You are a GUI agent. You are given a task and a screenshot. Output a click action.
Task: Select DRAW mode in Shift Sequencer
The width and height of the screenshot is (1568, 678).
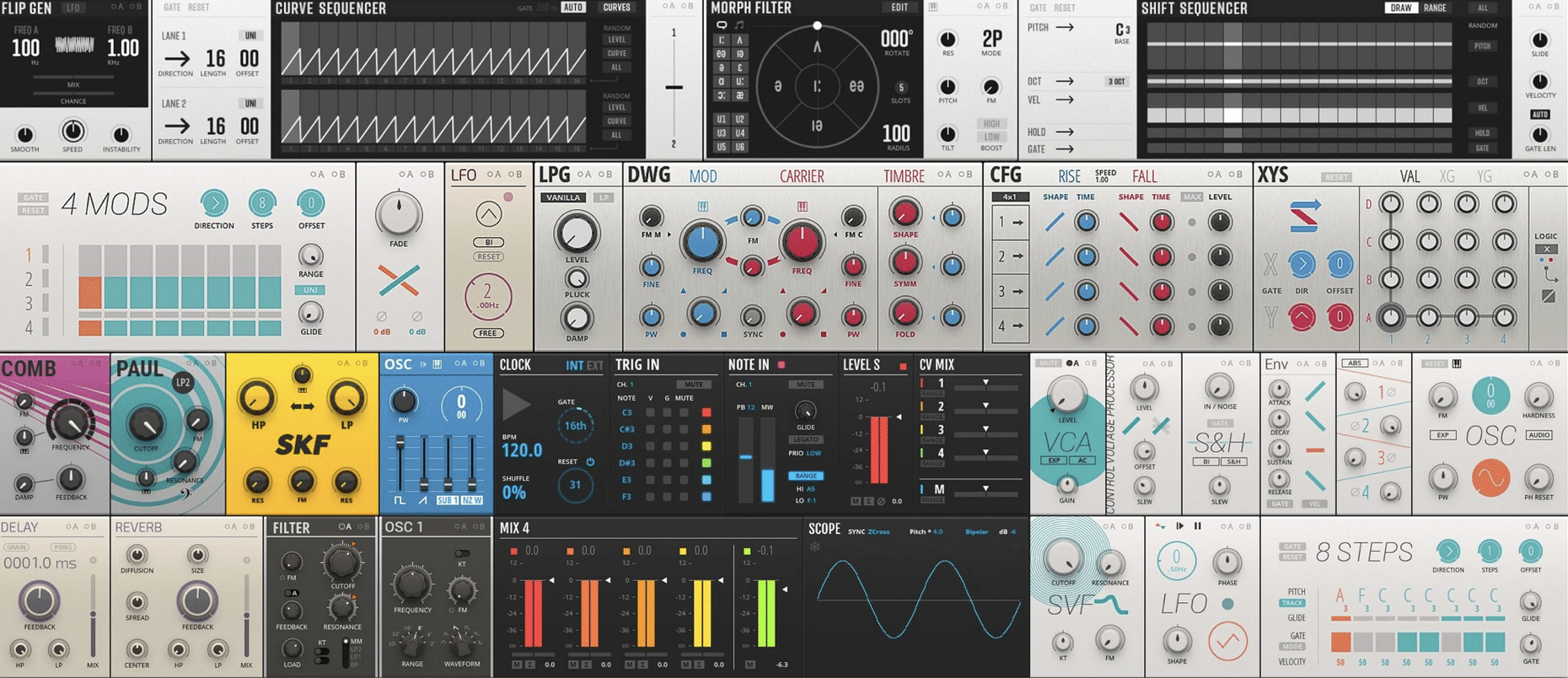click(1400, 8)
